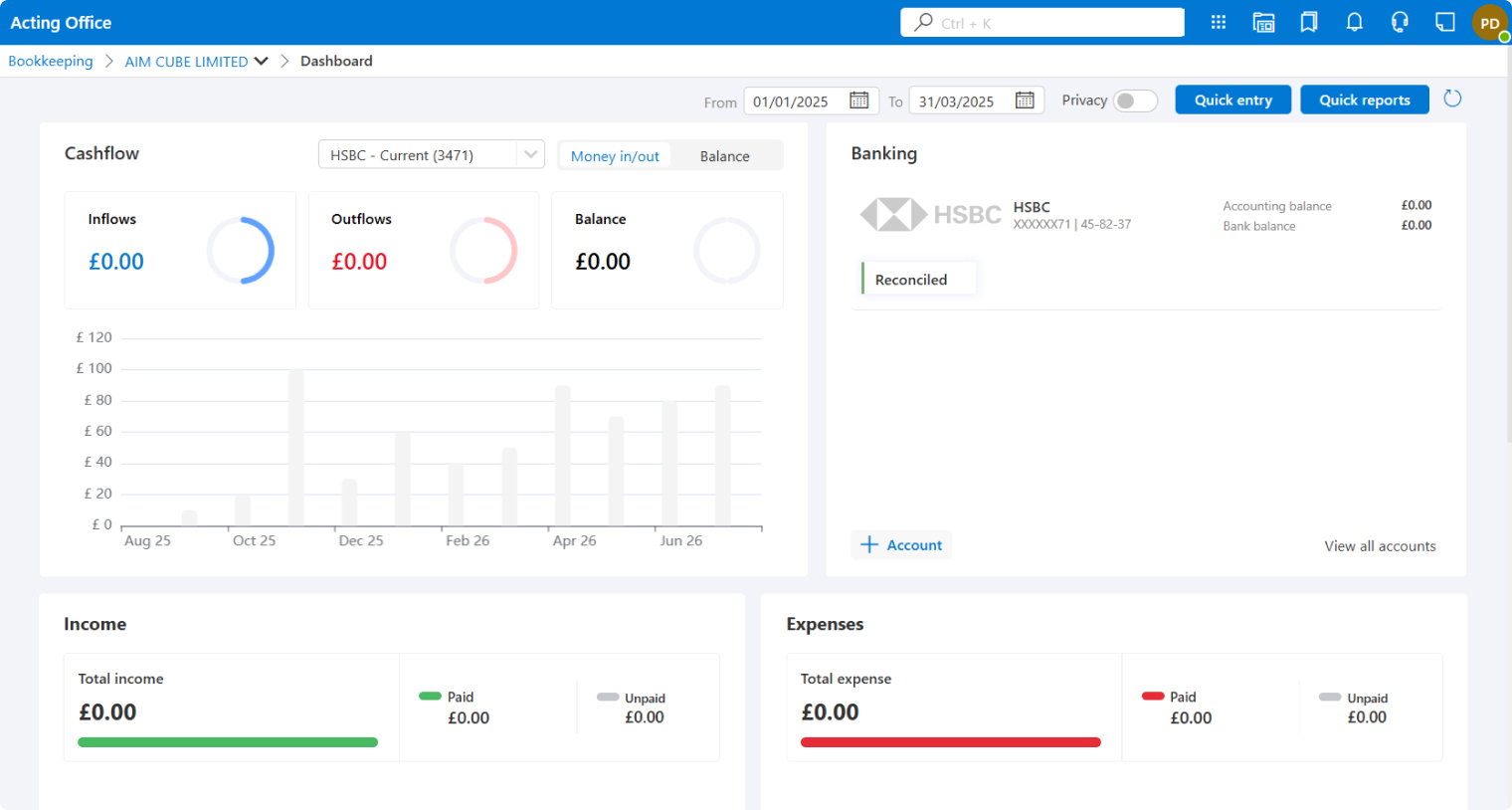
Task: Open the notifications bell
Action: click(1354, 22)
